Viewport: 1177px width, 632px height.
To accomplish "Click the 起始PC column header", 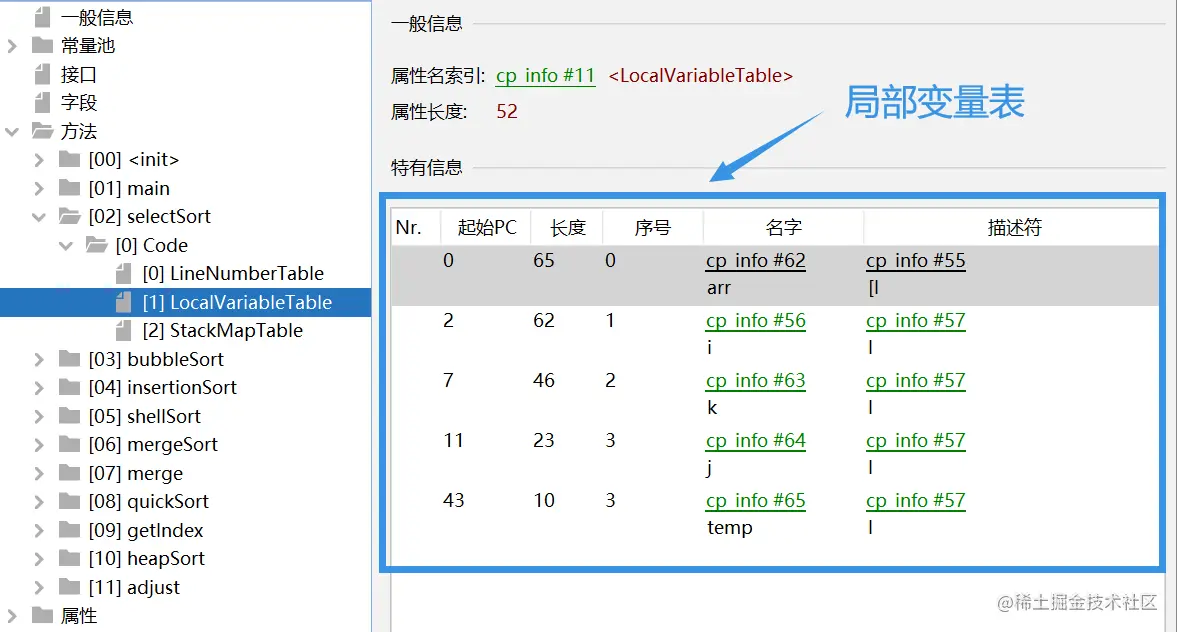I will coord(486,227).
